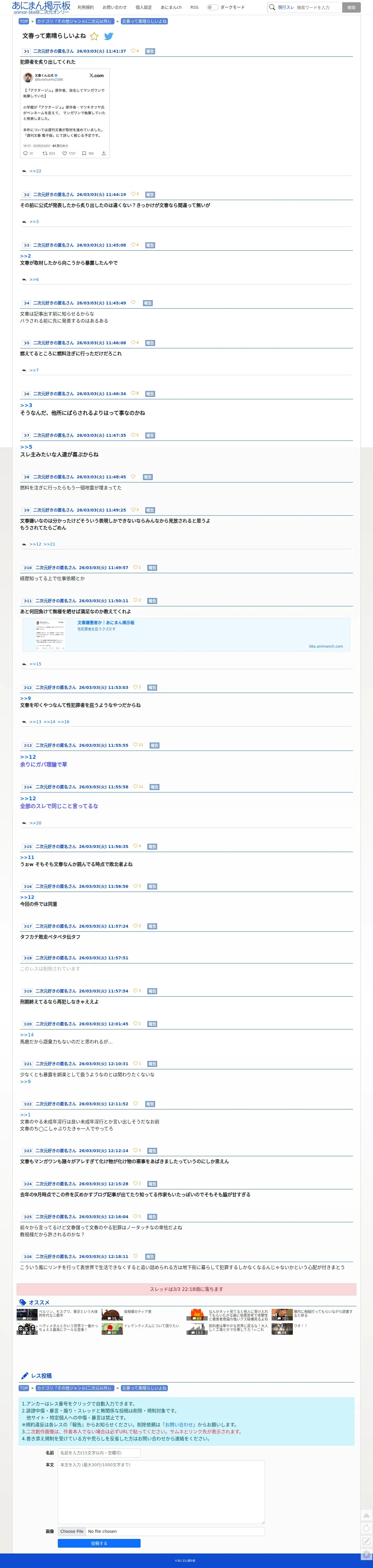This screenshot has height=1568, width=373.
Task: Click thread expiry notice スレッドは3/3 22:18頃
Action: pyautogui.click(x=186, y=1289)
